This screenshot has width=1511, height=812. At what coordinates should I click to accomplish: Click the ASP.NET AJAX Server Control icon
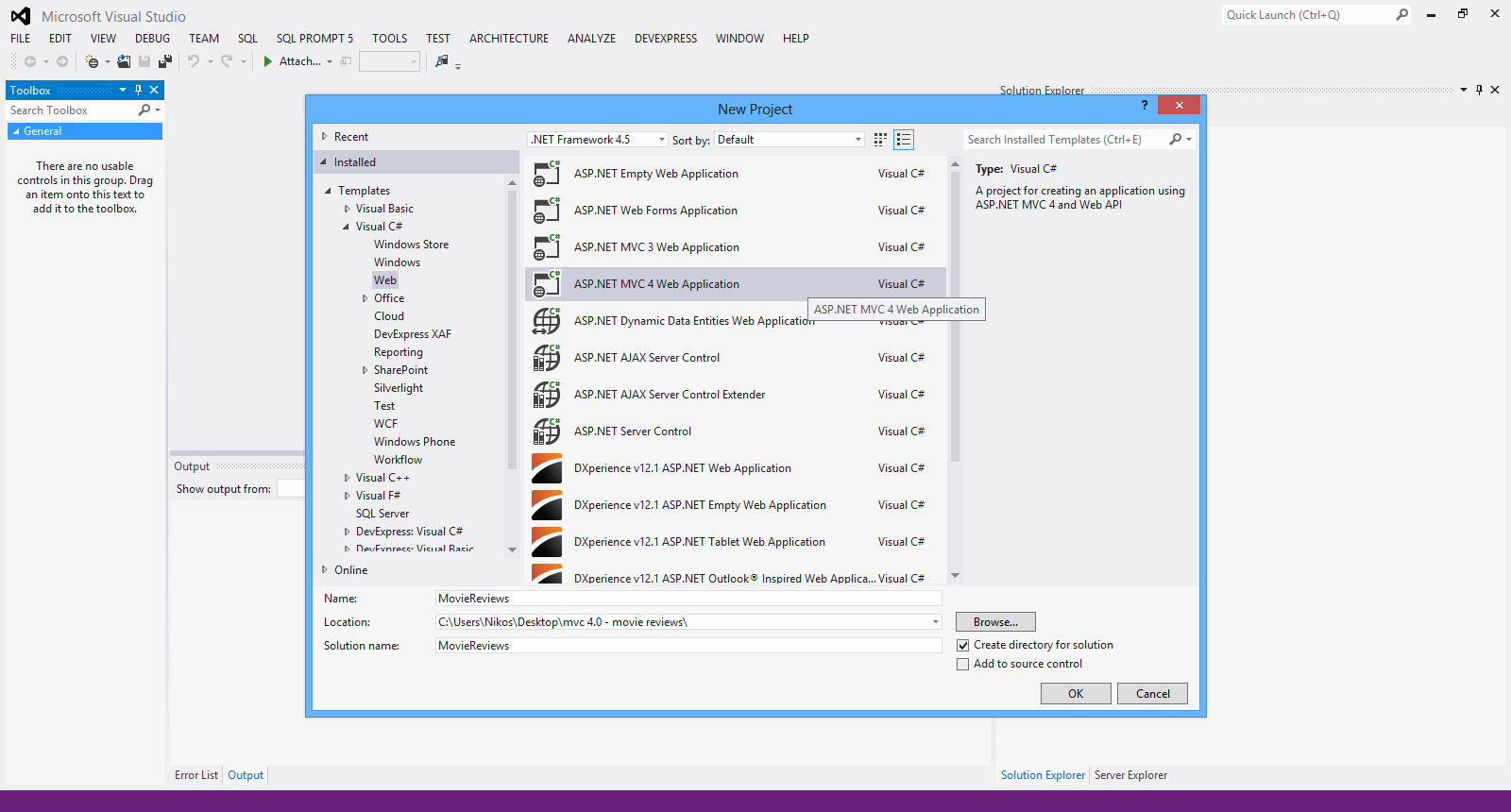[x=547, y=358]
